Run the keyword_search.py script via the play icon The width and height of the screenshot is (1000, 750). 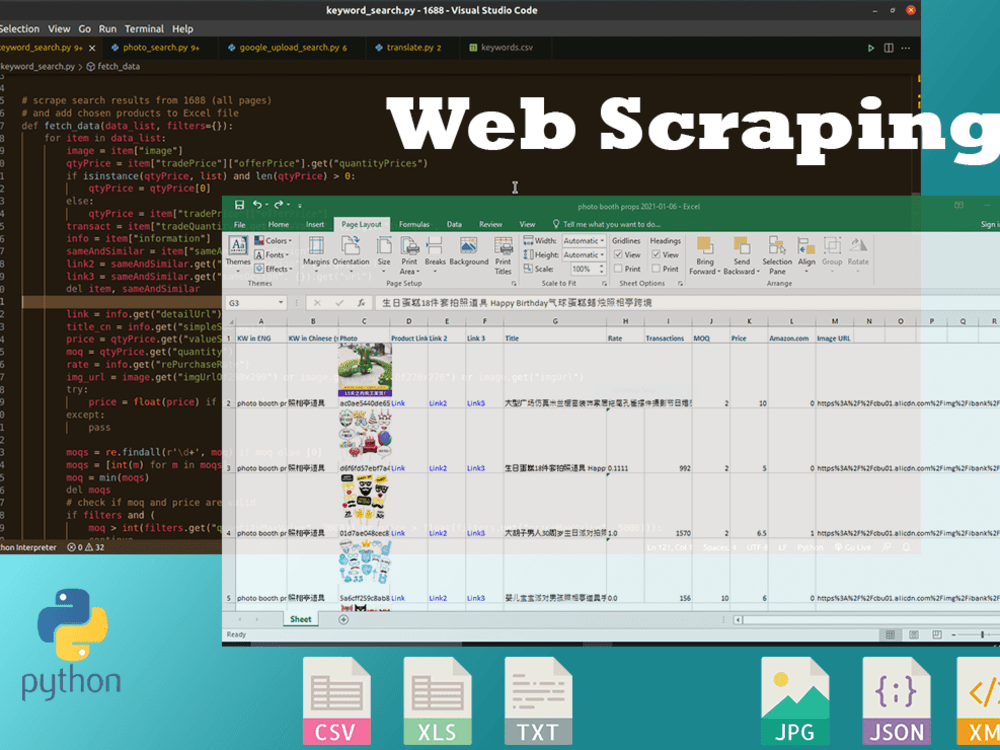point(871,46)
